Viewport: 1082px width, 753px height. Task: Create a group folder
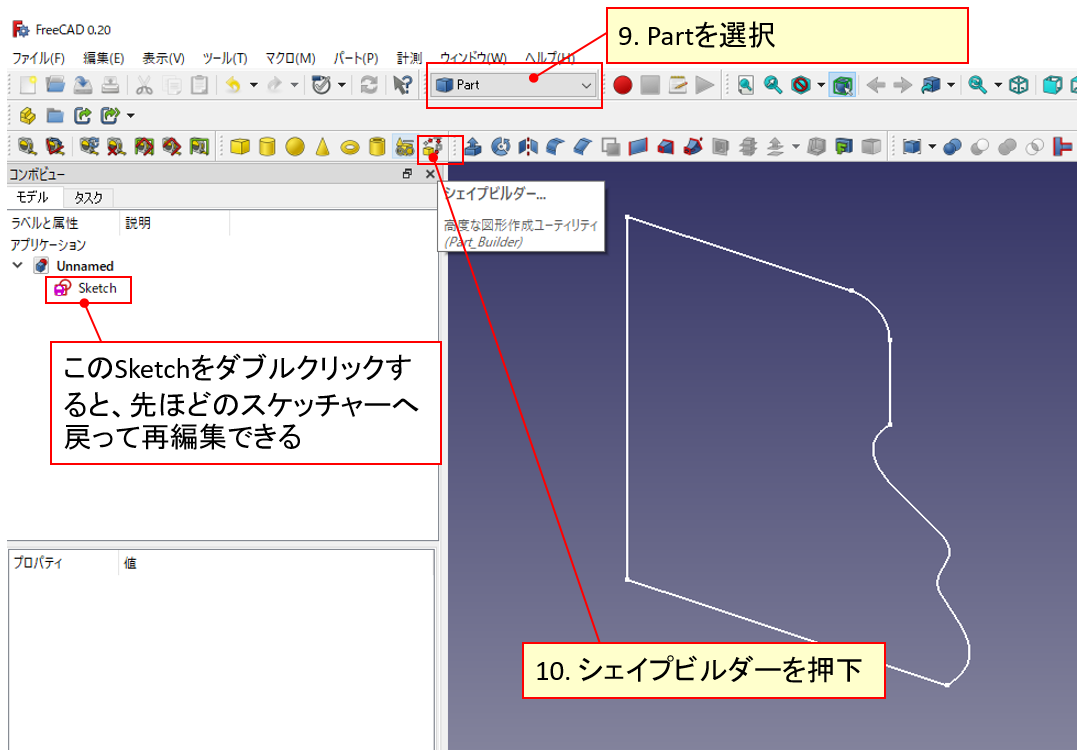(55, 115)
